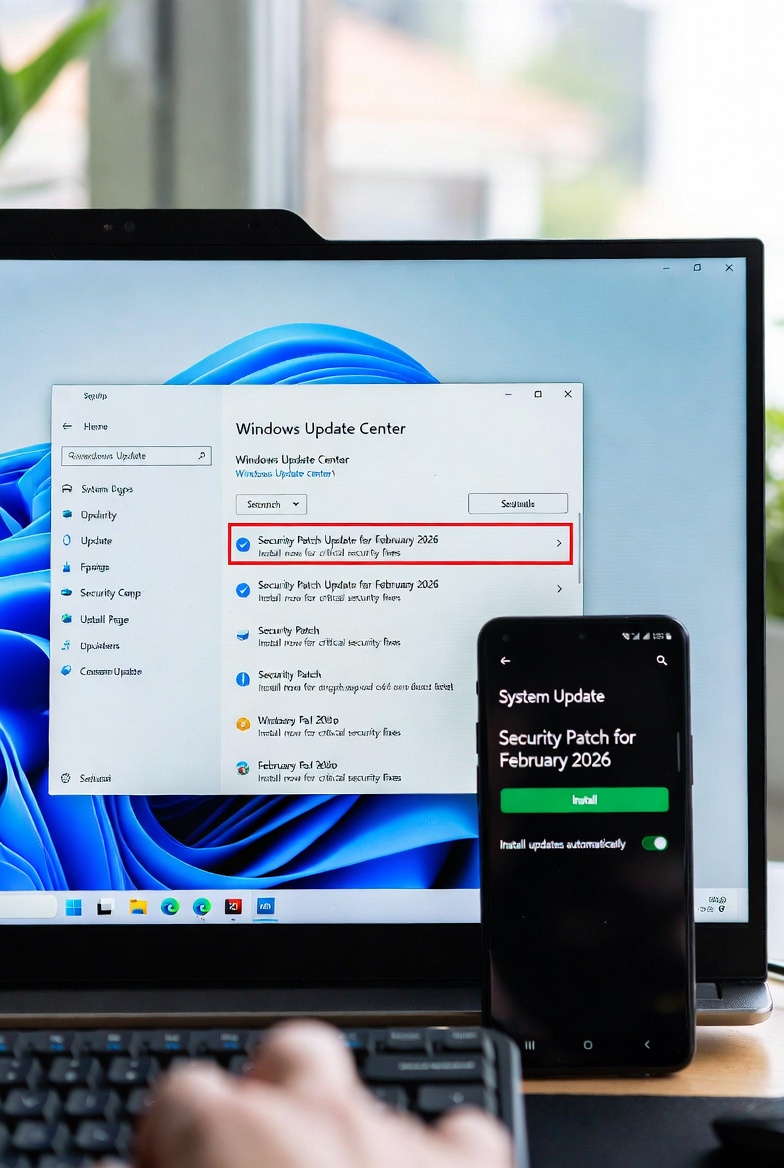Click the back arrow beside Home in Settings

point(67,426)
